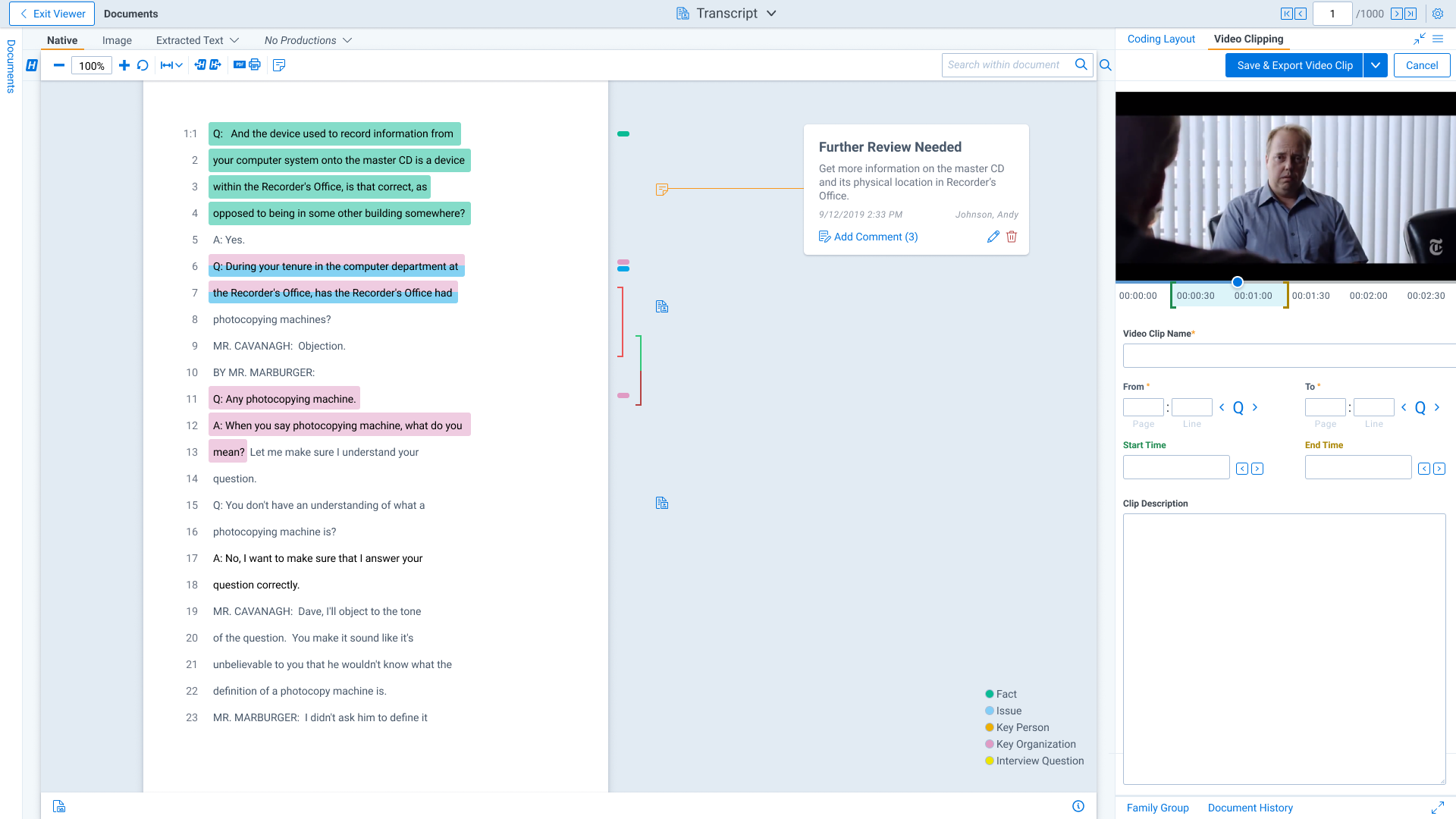
Task: Go to last document icon
Action: point(1410,14)
